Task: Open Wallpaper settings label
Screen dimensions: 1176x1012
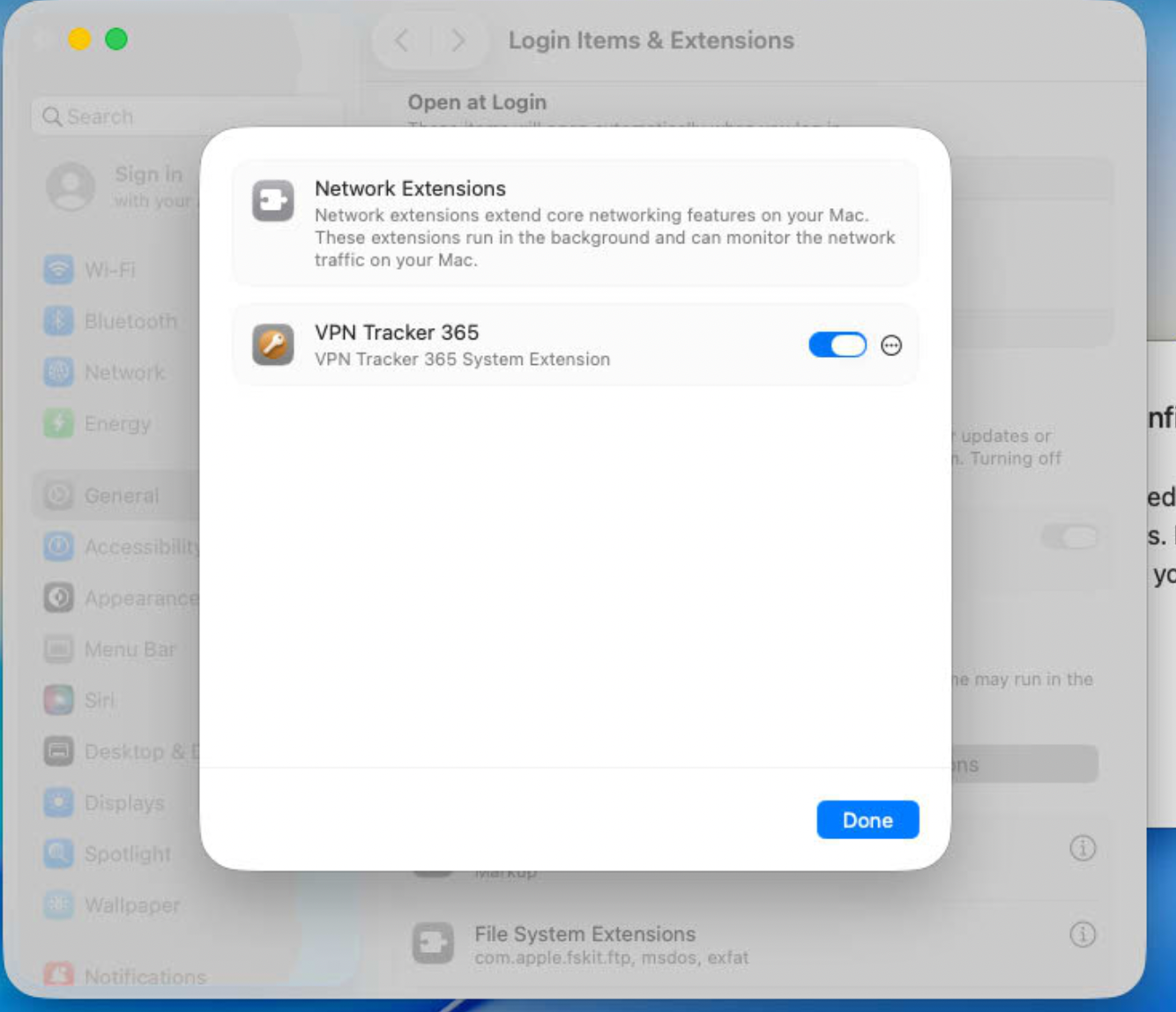Action: pyautogui.click(x=132, y=905)
